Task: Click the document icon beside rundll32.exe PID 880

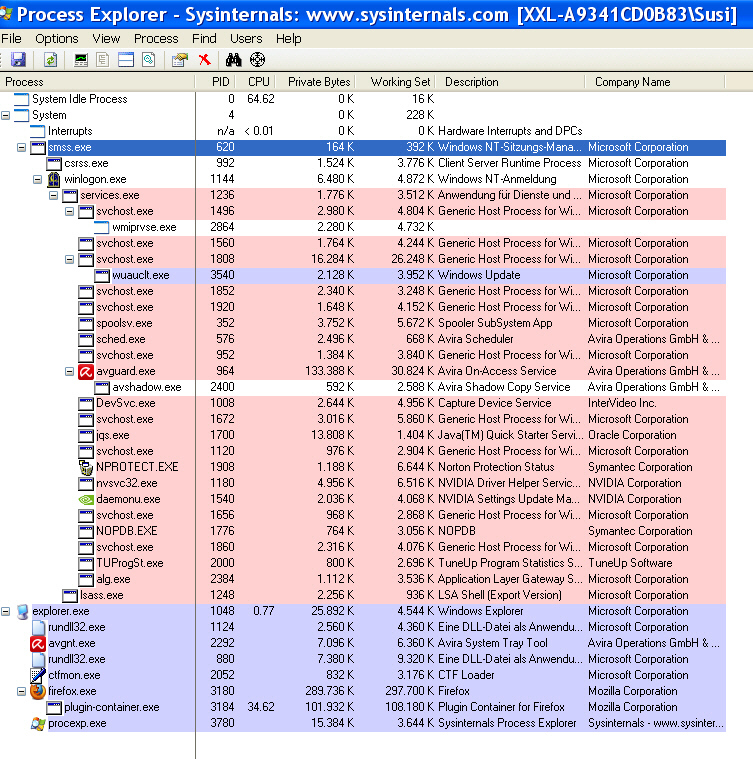Action: tap(39, 659)
